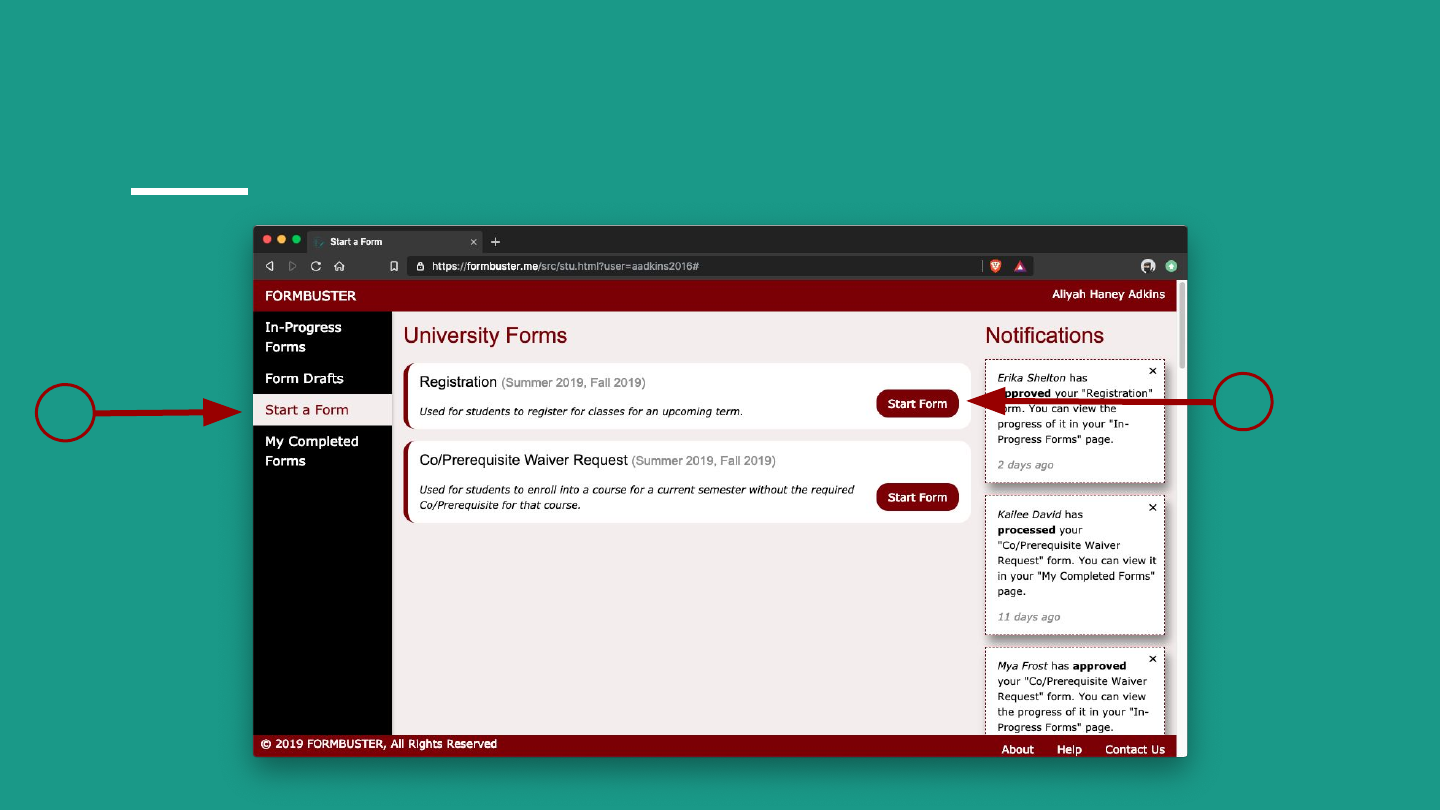This screenshot has height=810, width=1440.
Task: Open My Completed Forms page
Action: pyautogui.click(x=322, y=451)
